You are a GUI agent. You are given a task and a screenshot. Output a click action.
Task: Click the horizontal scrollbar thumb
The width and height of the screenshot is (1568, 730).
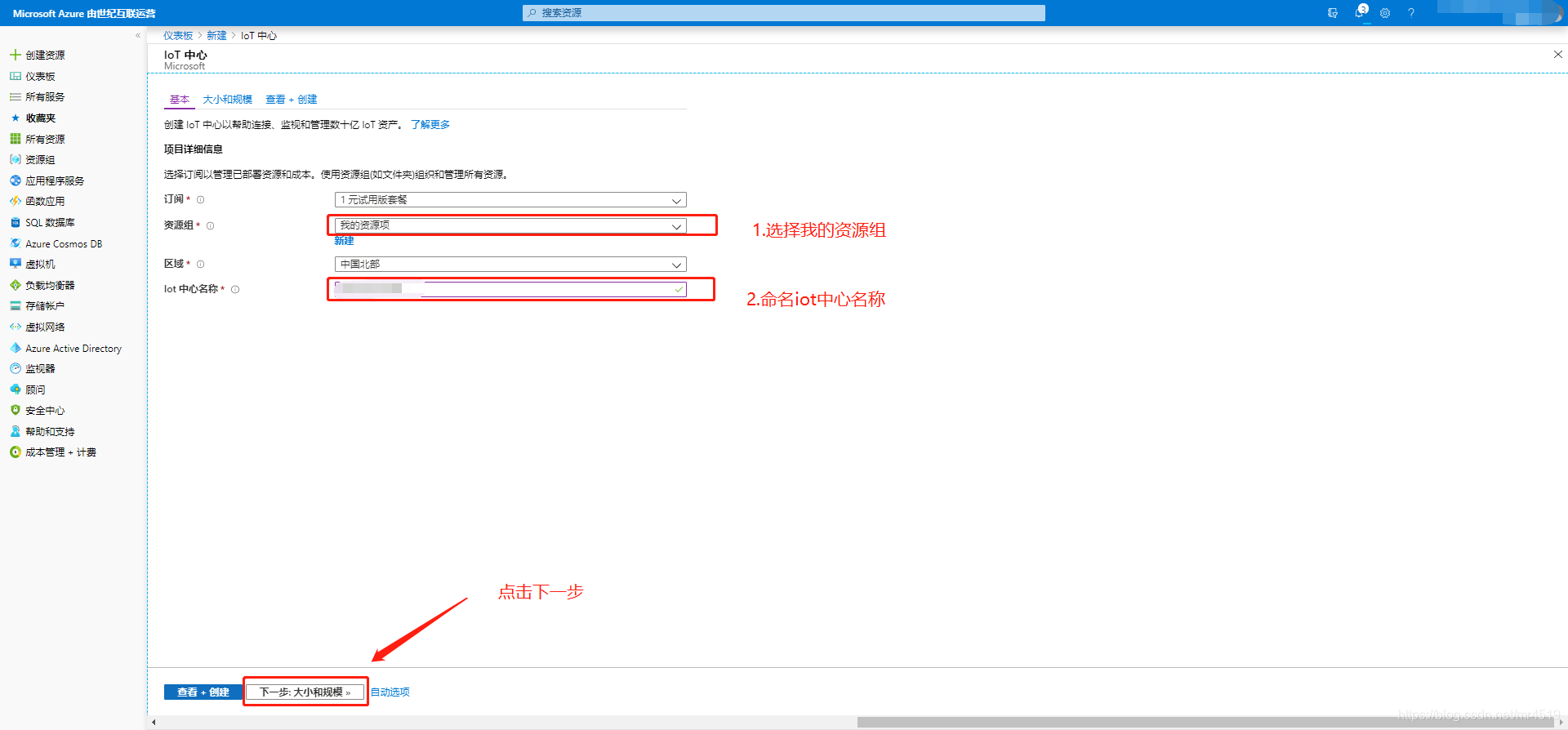pos(1205,723)
